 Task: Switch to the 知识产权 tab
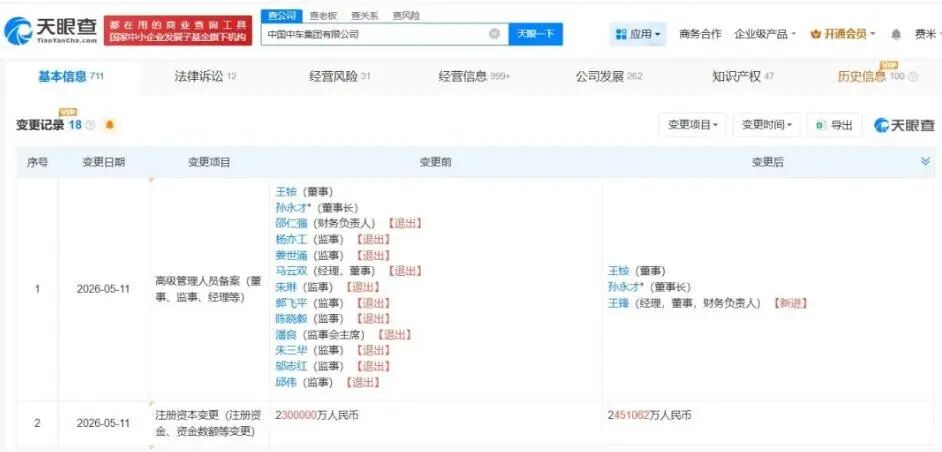click(743, 77)
